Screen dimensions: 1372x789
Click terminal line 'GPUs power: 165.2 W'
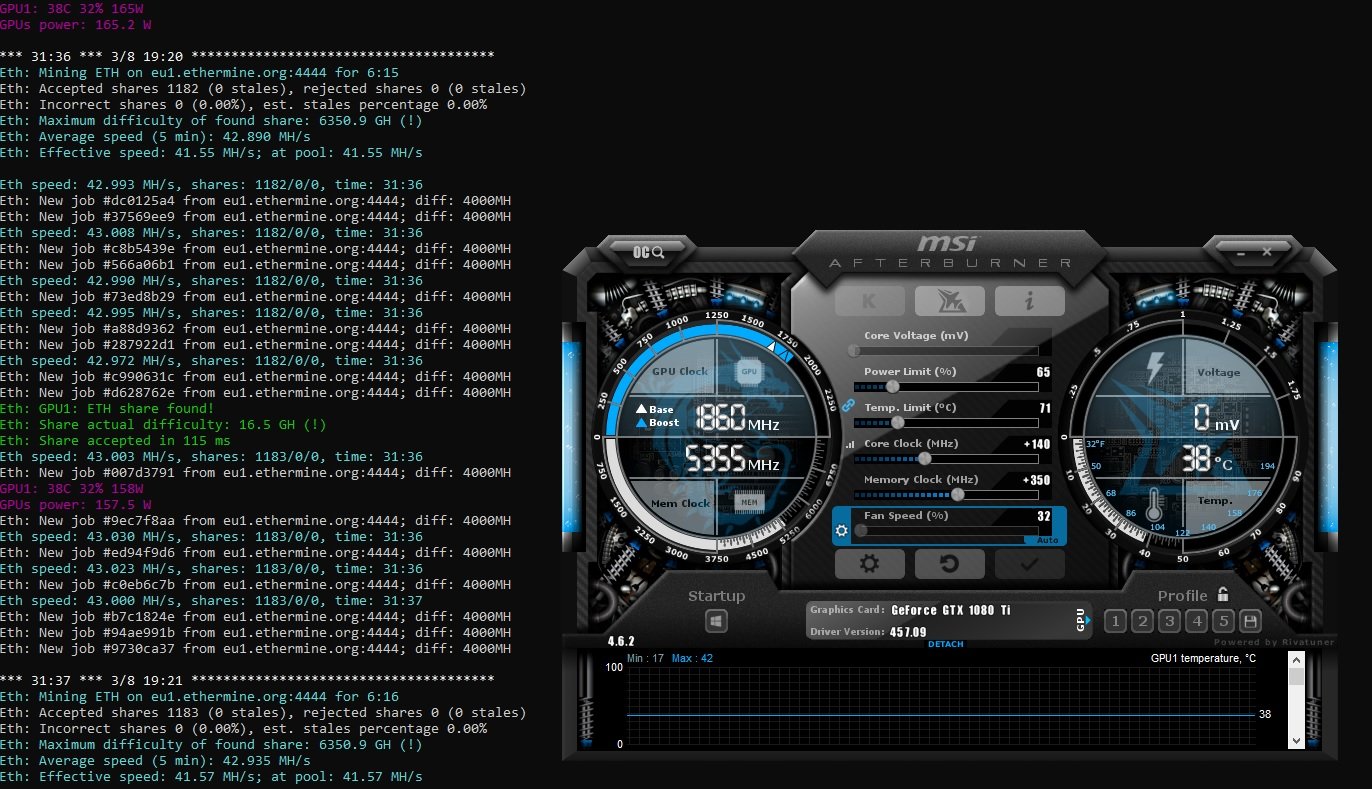pos(75,24)
